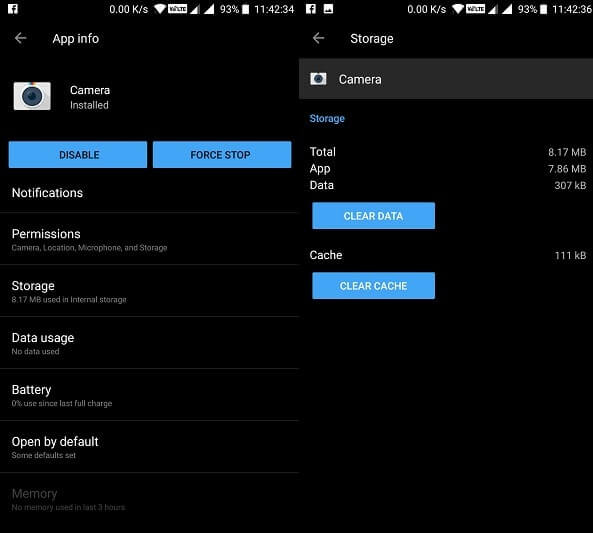Tap the 'Some defaults set' subtitle
The image size is (593, 533).
43,455
